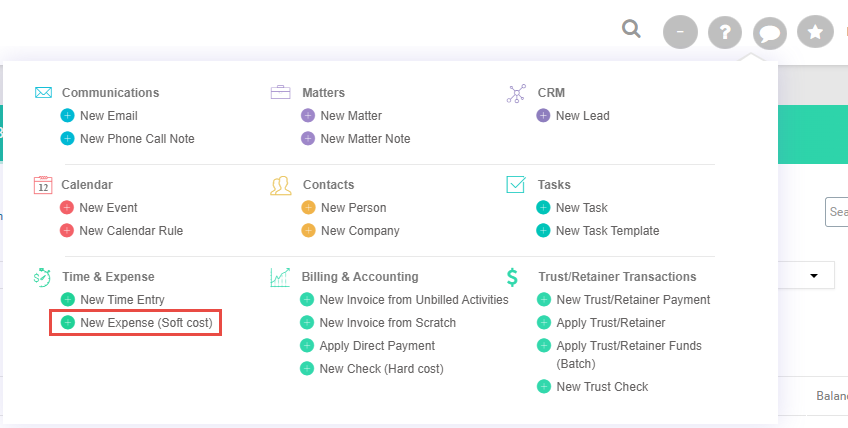The image size is (848, 428).
Task: Click the Trust/Retainer Transactions heading
Action: tap(617, 277)
